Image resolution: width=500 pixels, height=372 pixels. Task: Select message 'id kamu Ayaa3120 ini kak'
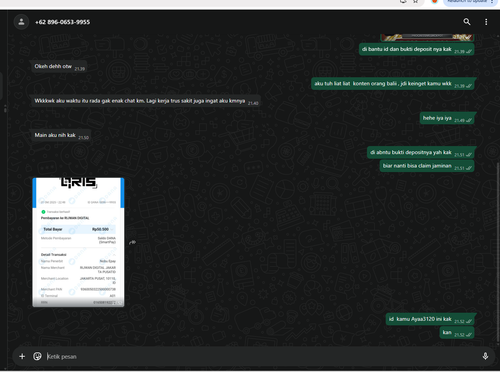[x=430, y=319]
